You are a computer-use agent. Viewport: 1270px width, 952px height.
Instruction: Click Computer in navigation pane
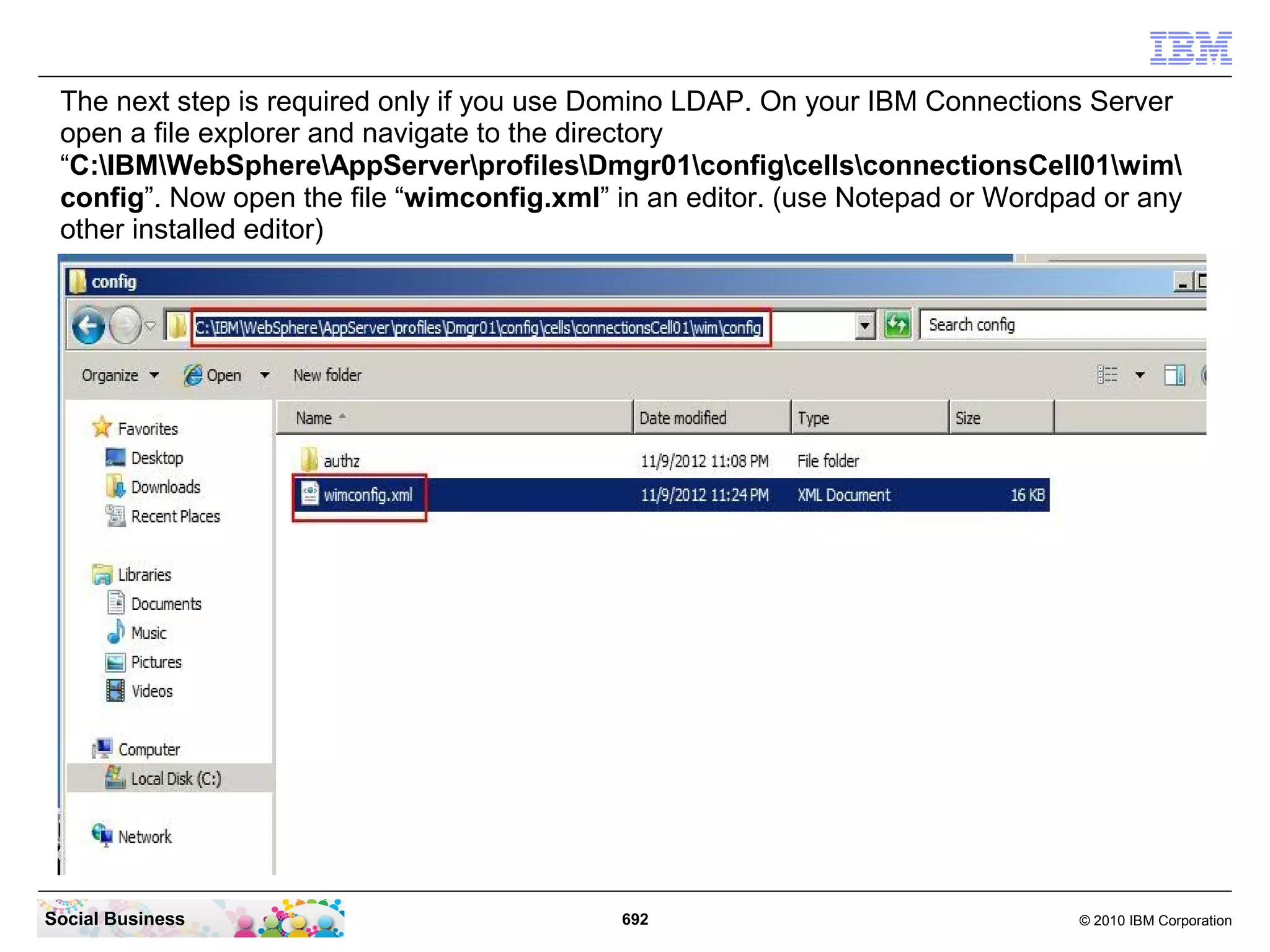click(x=136, y=749)
